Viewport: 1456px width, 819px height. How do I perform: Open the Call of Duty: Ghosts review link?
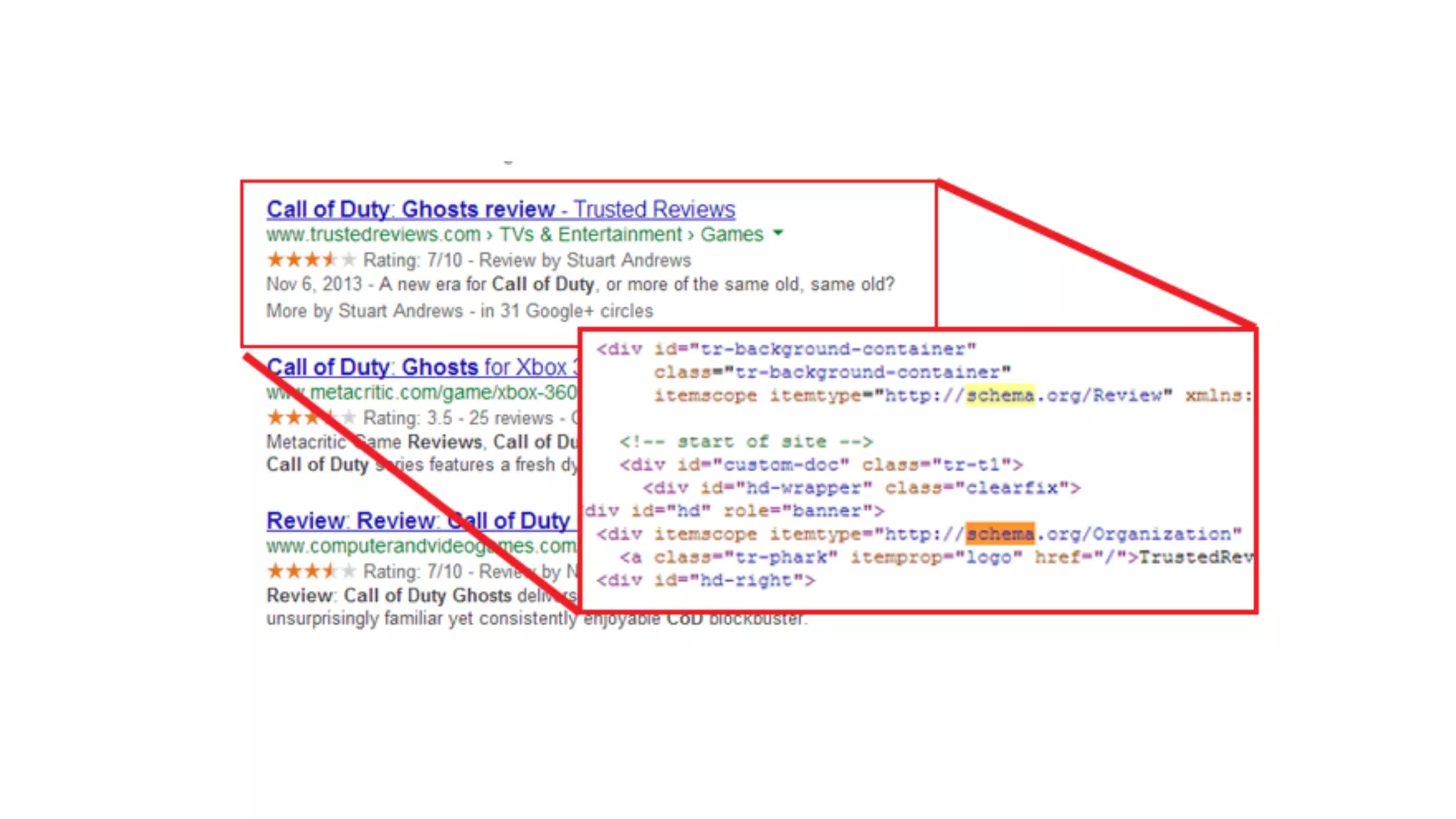pos(500,209)
